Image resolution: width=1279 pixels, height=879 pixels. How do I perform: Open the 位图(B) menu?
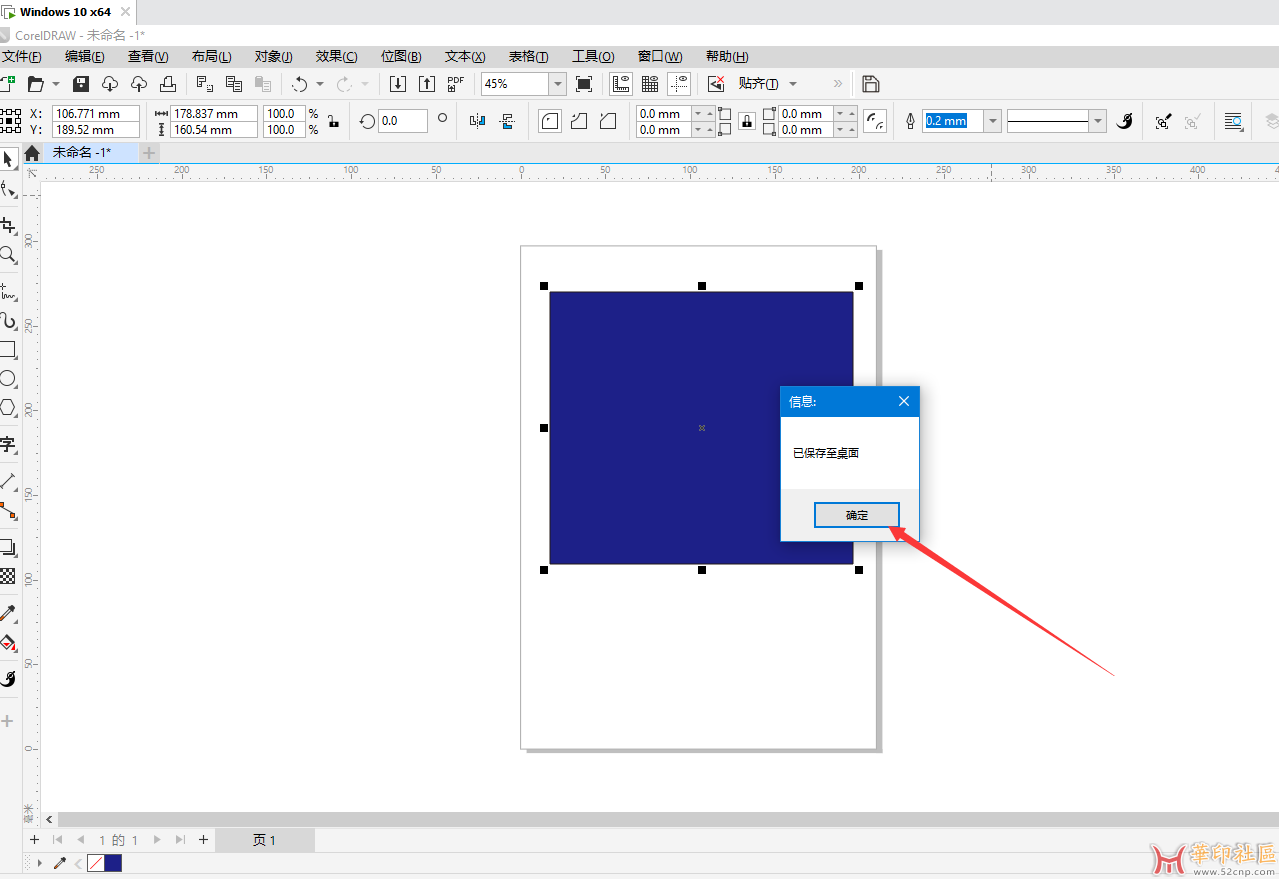click(x=401, y=57)
